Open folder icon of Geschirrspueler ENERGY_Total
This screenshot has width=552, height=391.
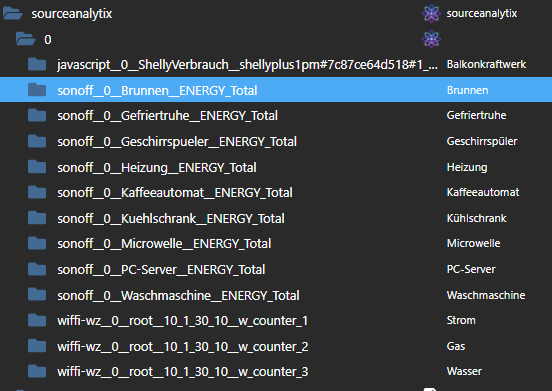[37, 141]
